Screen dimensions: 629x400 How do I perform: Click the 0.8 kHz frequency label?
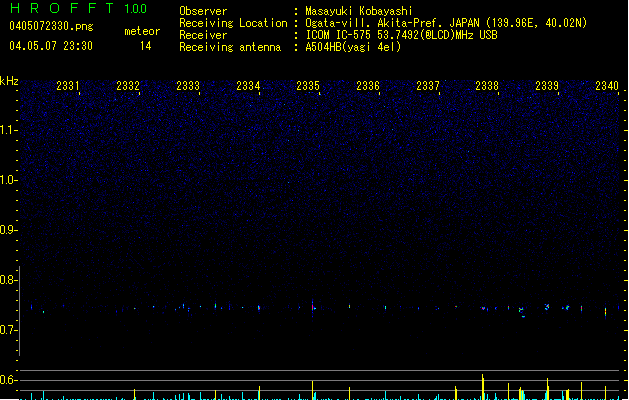pyautogui.click(x=8, y=280)
